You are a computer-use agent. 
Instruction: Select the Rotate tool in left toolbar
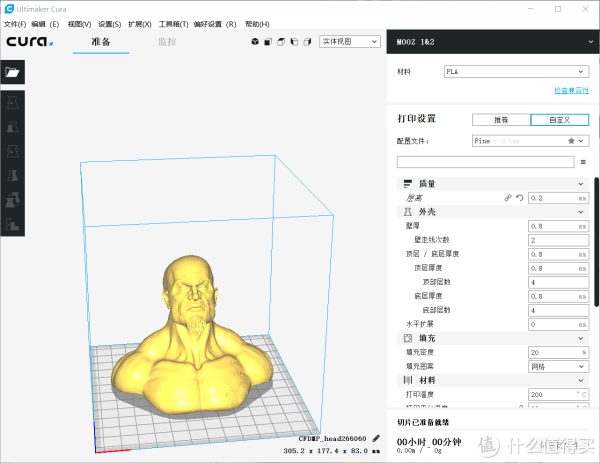click(13, 151)
